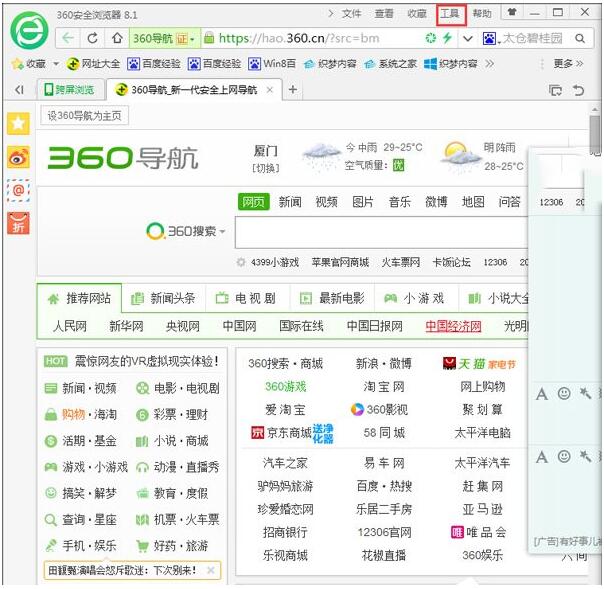Open sidebar yellow star favorites
This screenshot has width=604, height=589.
[18, 123]
